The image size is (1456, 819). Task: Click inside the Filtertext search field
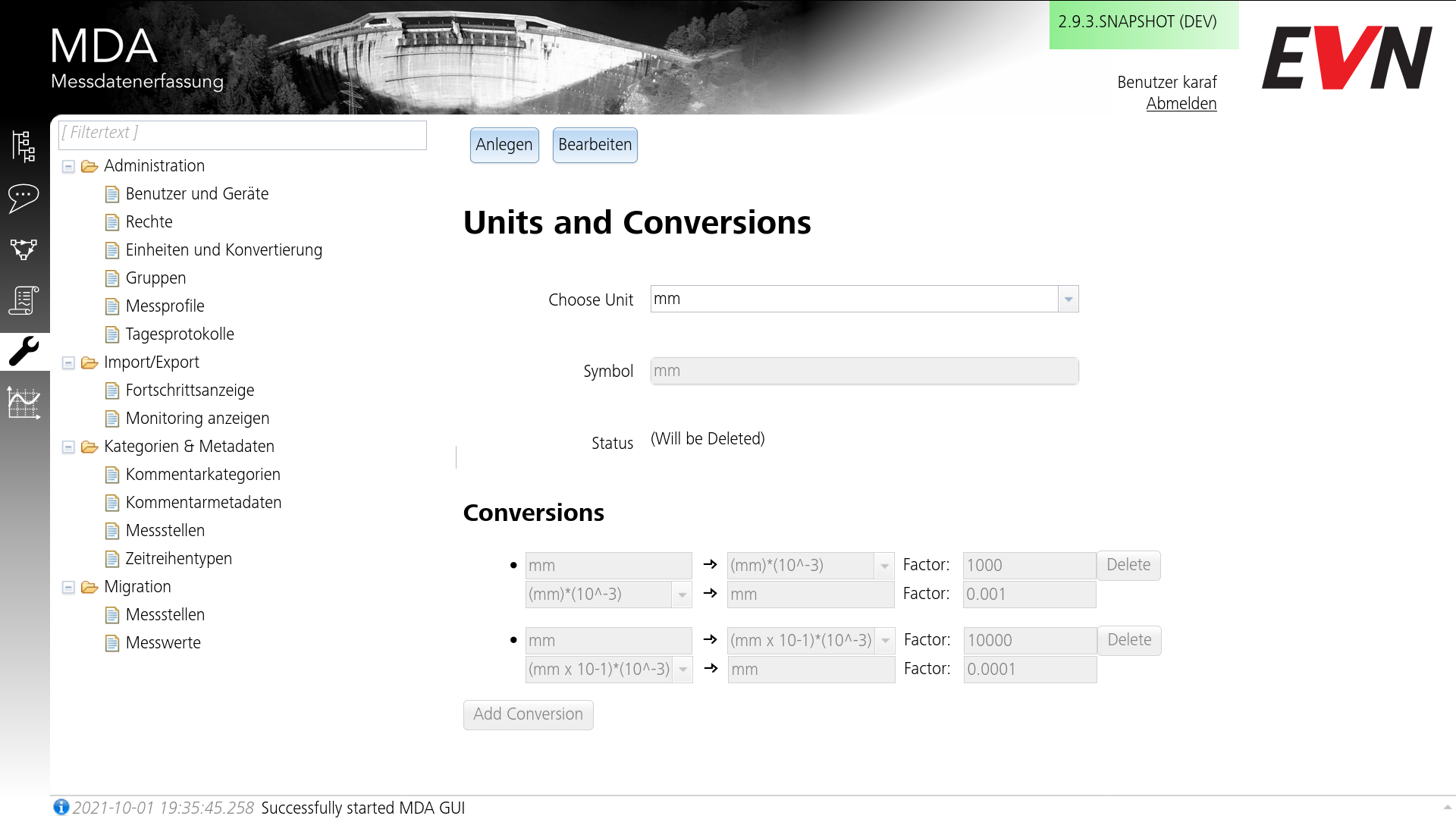pyautogui.click(x=241, y=134)
